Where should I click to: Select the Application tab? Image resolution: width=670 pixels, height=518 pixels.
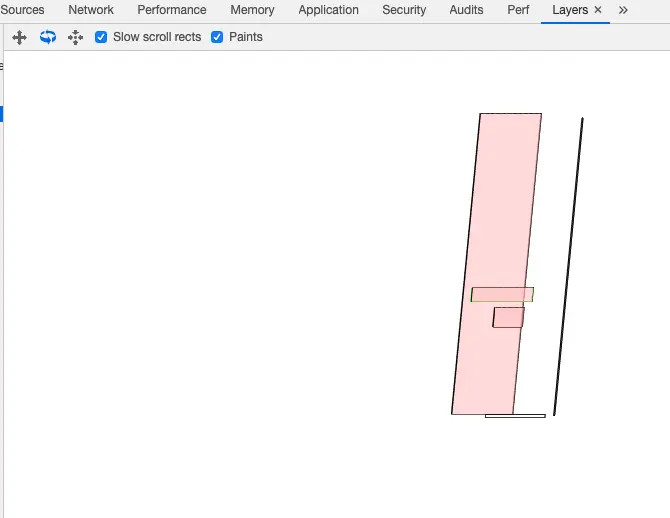329,10
